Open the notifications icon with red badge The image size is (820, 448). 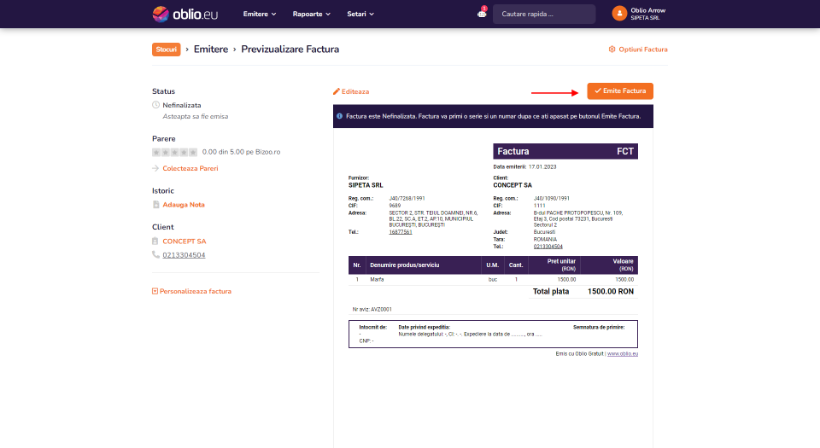click(481, 14)
